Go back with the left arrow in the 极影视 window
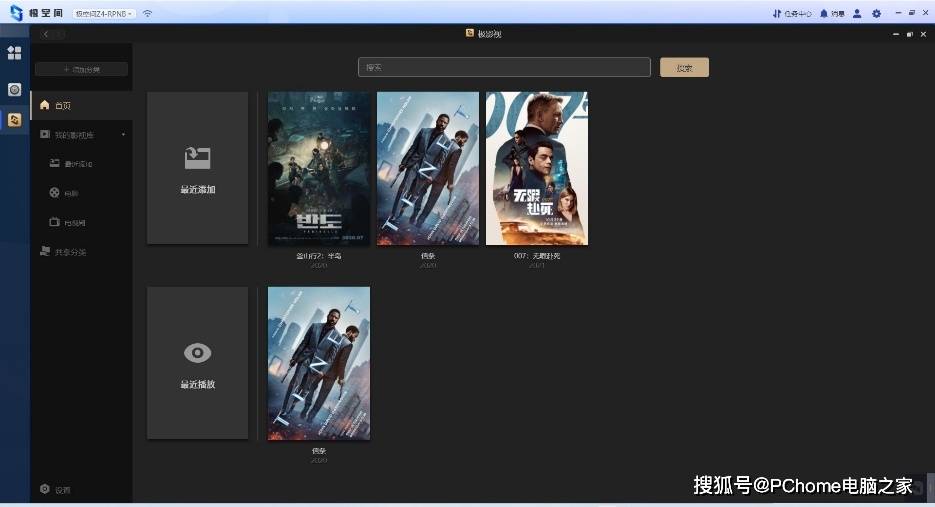 [45, 34]
